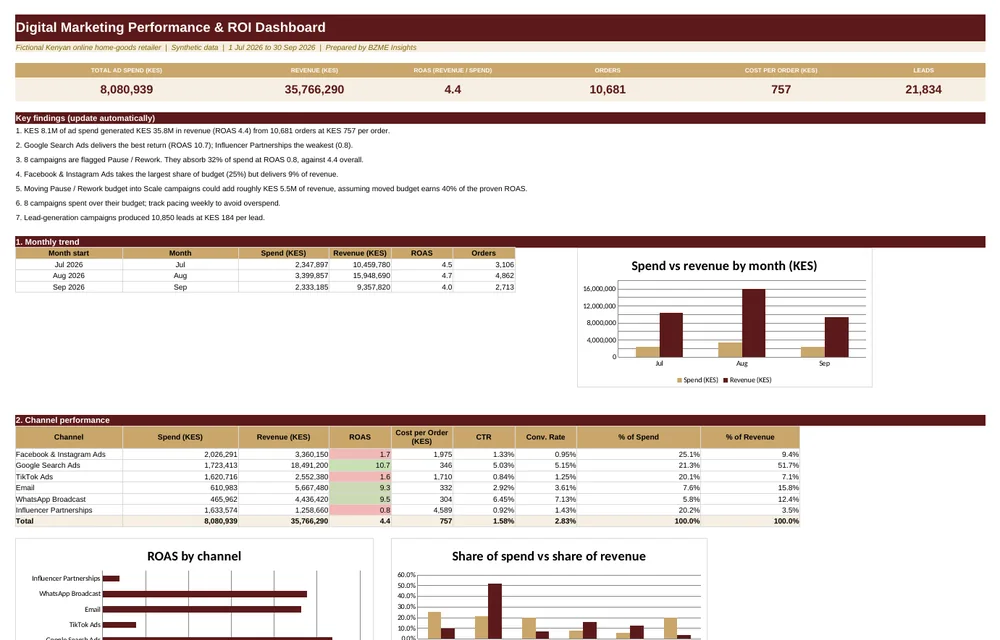Select finding 2 about Google Search Ads best return
Image resolution: width=1000 pixels, height=640 pixels.
(x=184, y=145)
